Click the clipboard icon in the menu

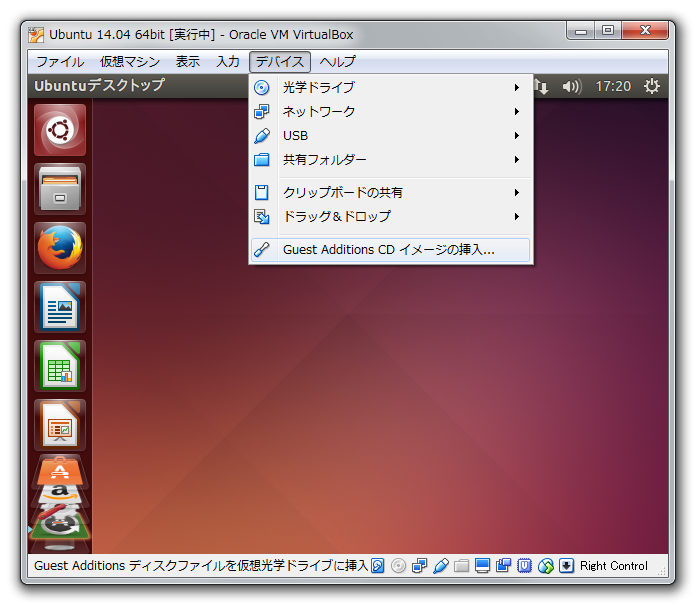click(x=261, y=193)
